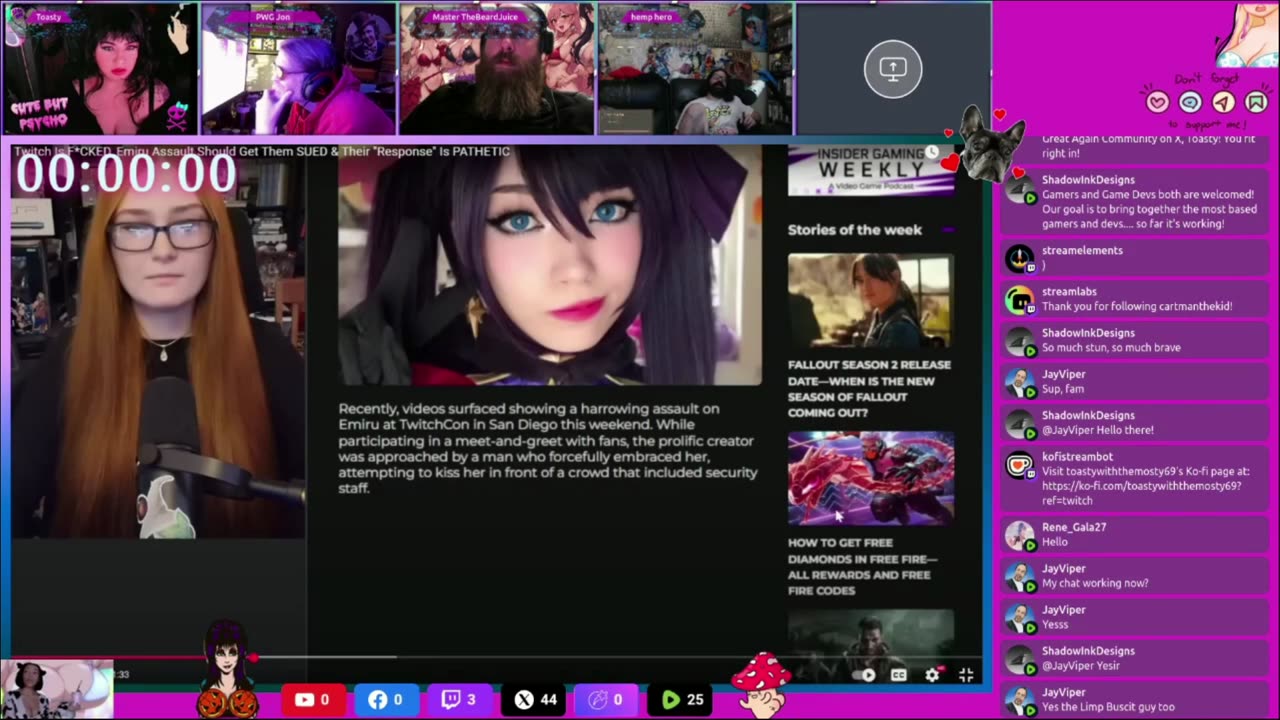Screen dimensions: 1280x720
Task: Click the main cosplay article image
Action: 550,265
